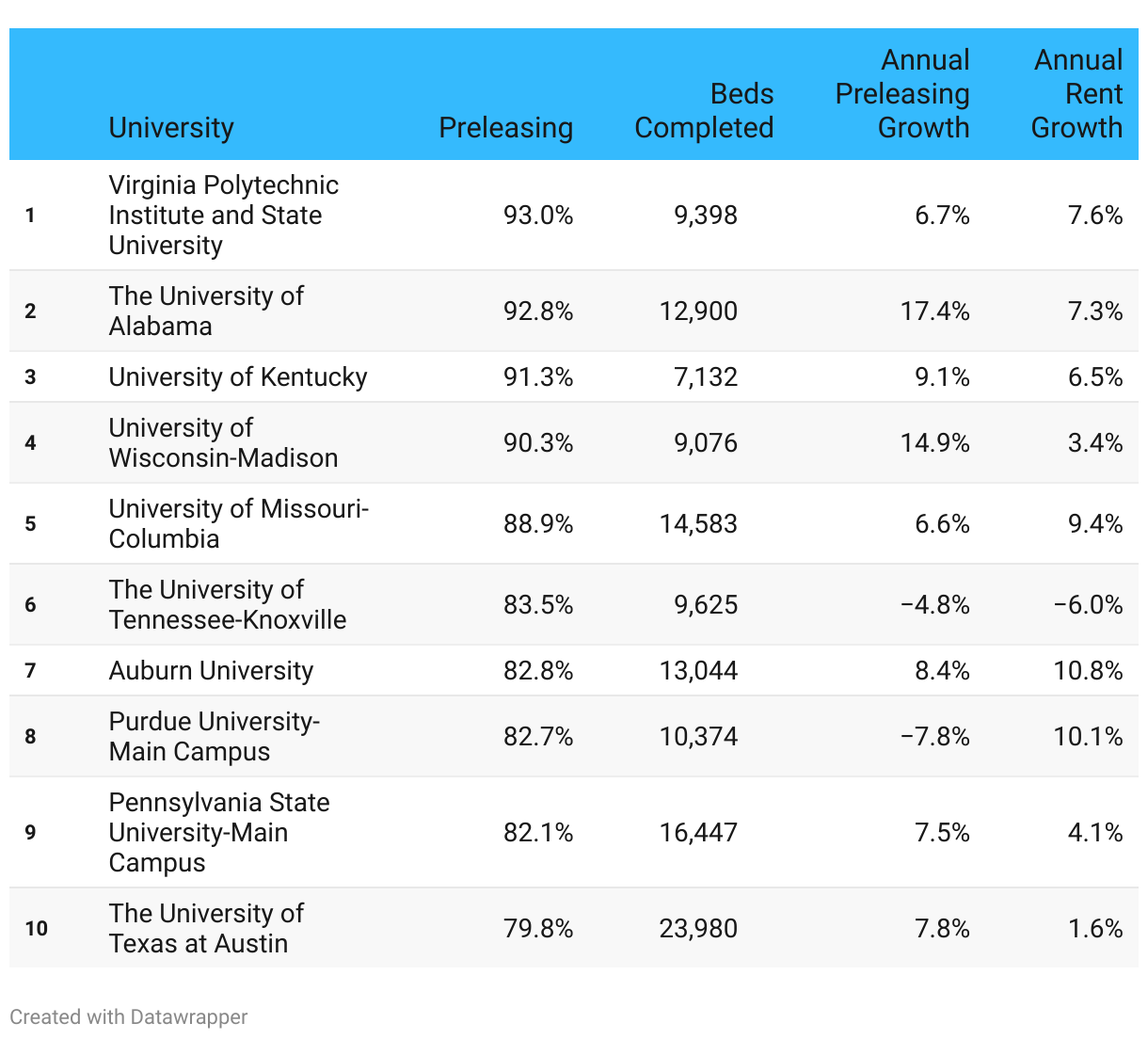Select the Annual Preleasing Growth header
This screenshot has width=1148, height=1039.
[x=902, y=94]
